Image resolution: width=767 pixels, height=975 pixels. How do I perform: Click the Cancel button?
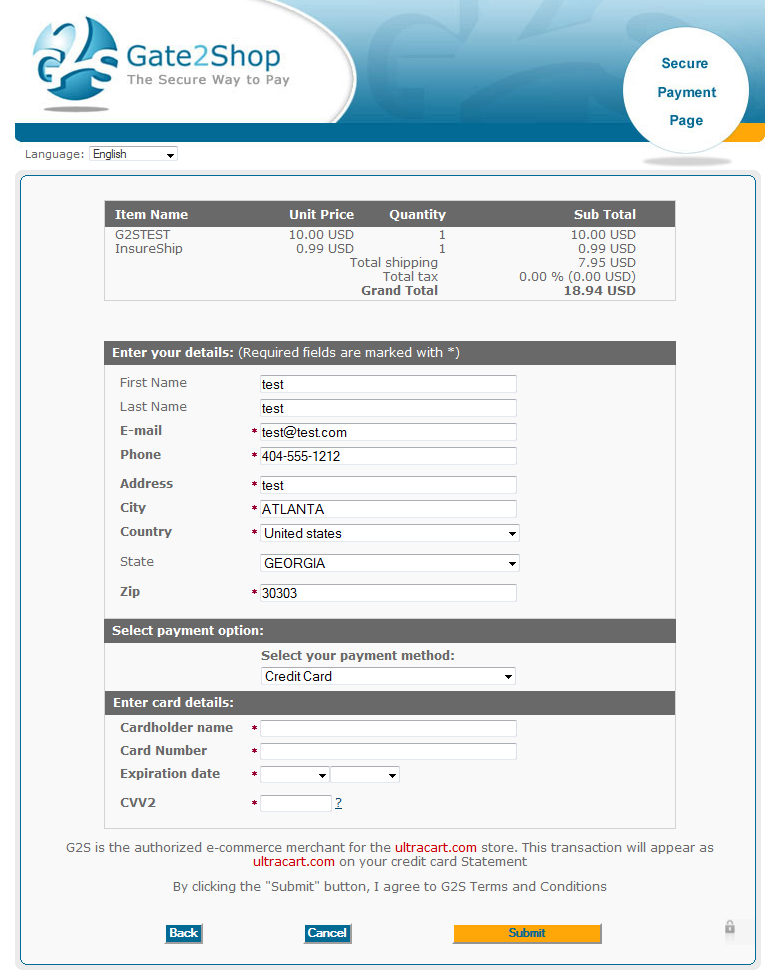pos(327,933)
